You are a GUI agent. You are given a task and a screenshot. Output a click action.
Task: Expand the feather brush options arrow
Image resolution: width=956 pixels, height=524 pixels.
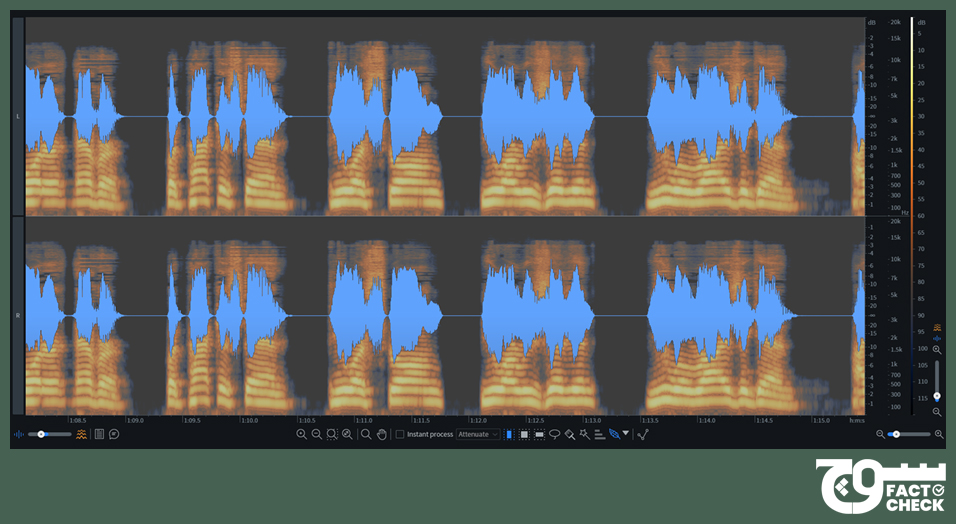626,434
